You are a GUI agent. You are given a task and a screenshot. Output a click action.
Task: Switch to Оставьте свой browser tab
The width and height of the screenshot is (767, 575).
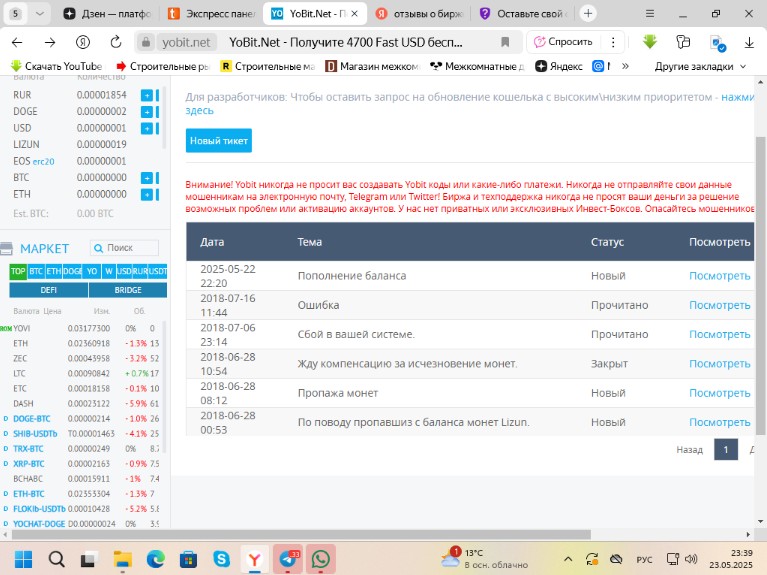(522, 14)
